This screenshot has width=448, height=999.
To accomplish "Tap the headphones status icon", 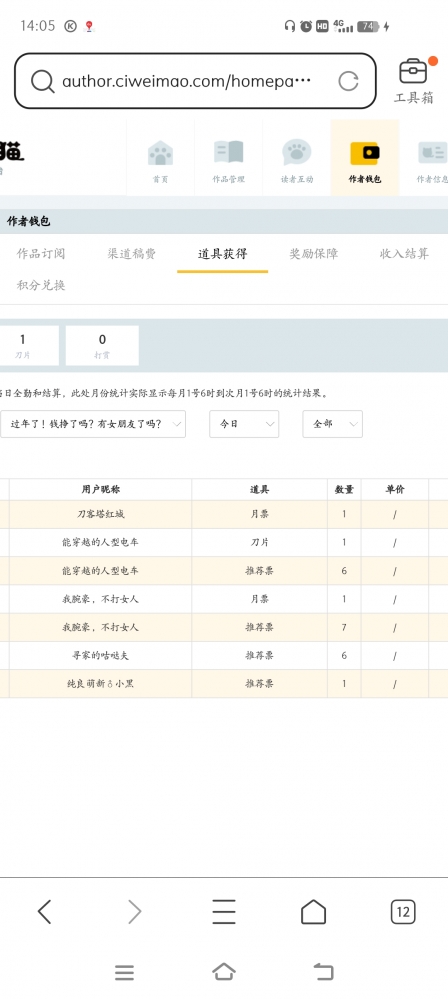I will (290, 26).
